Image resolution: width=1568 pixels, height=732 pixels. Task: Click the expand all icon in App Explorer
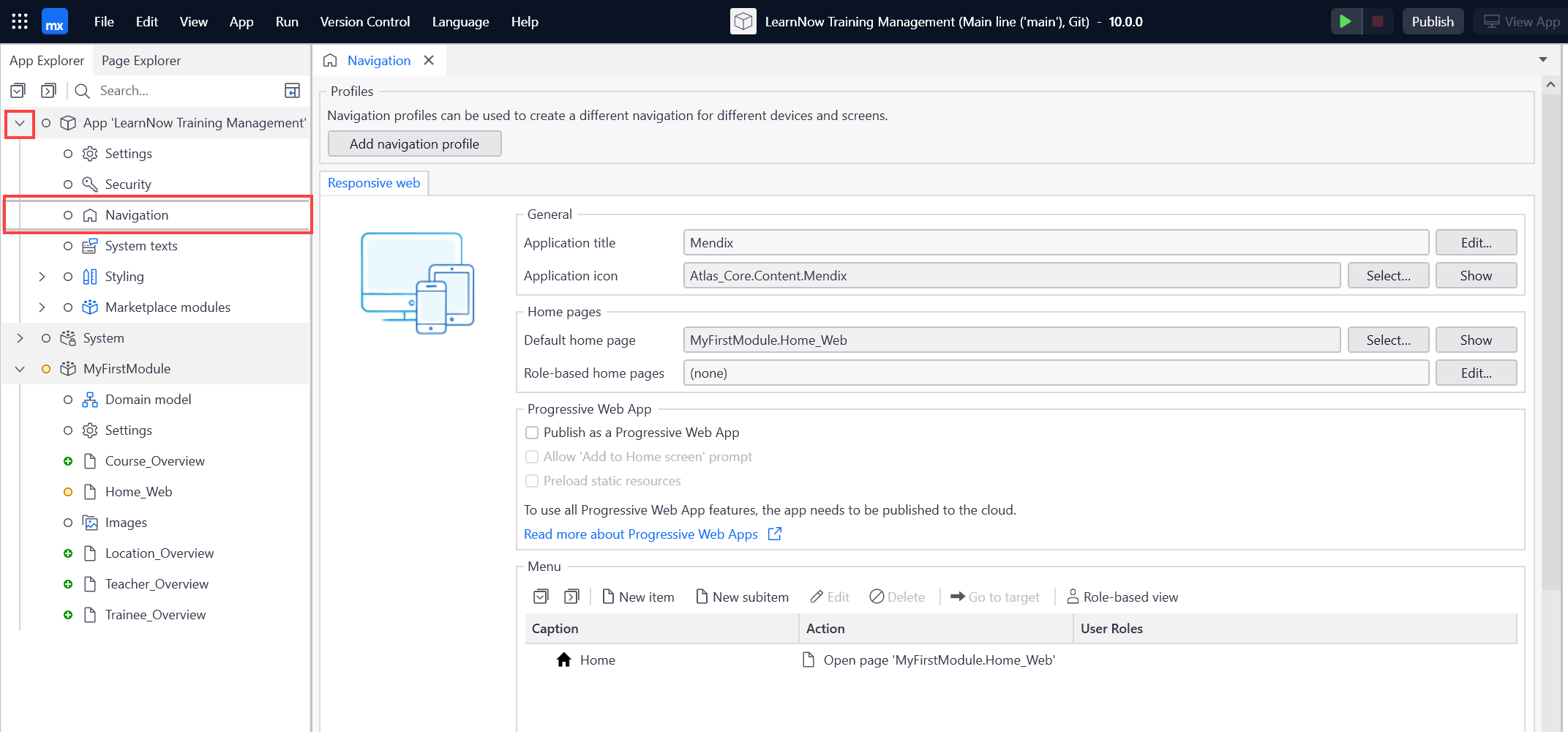48,91
